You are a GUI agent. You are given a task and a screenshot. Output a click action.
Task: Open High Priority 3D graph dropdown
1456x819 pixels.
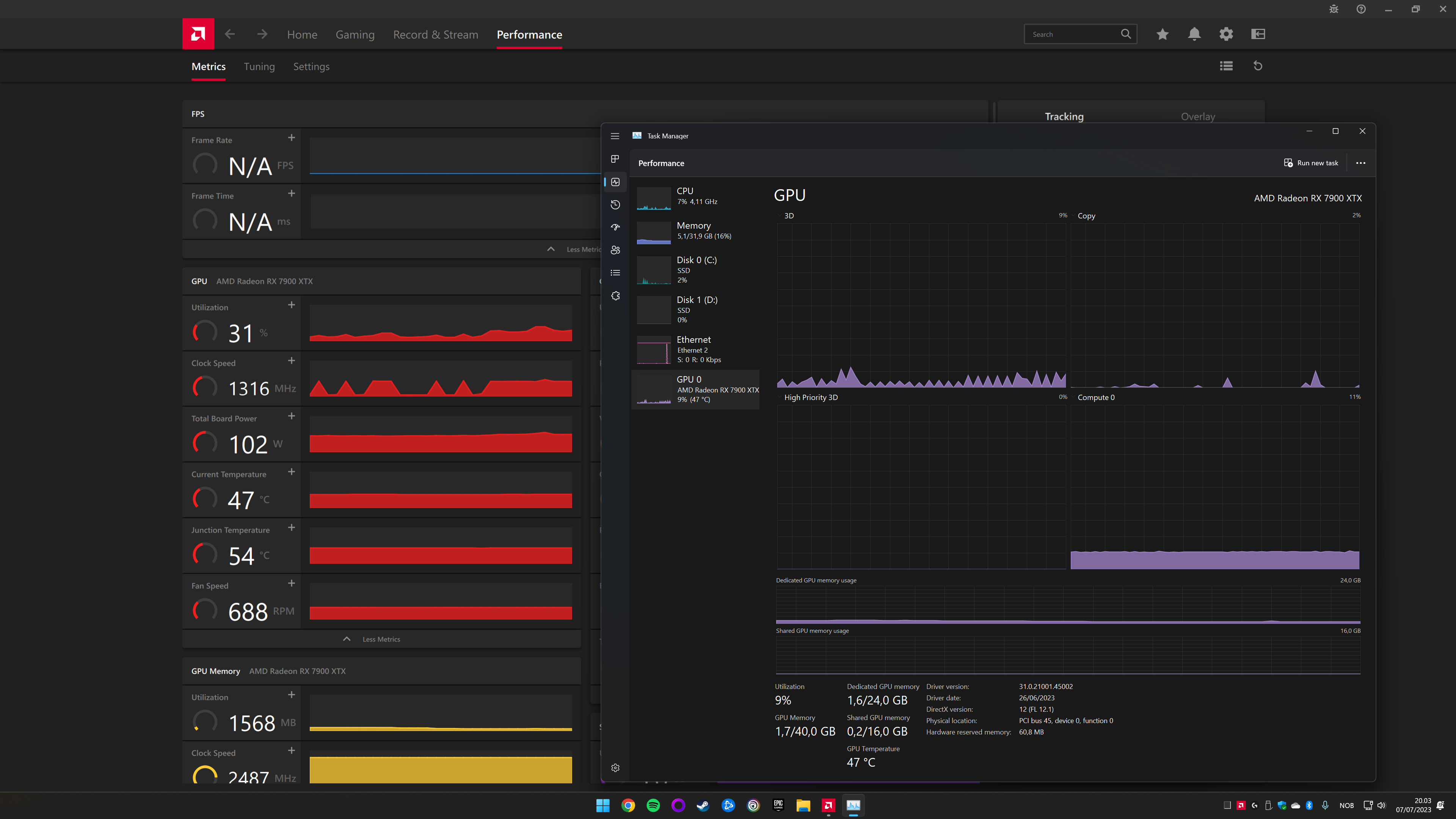point(780,397)
